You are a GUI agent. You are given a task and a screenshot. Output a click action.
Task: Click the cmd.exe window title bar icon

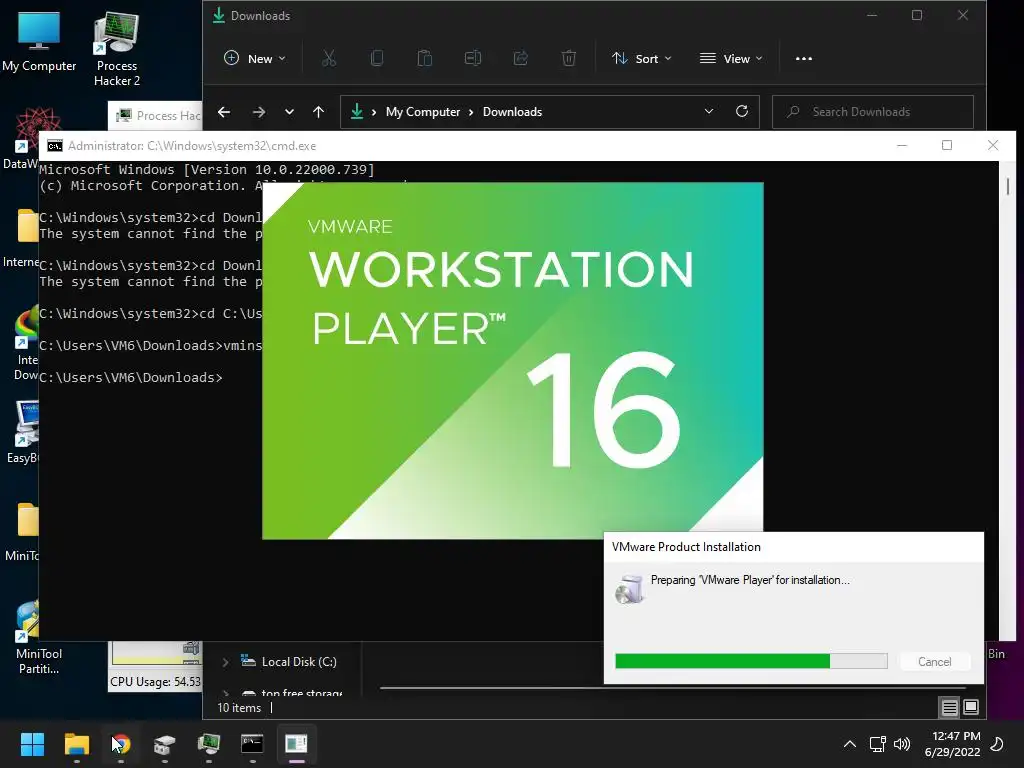click(55, 146)
